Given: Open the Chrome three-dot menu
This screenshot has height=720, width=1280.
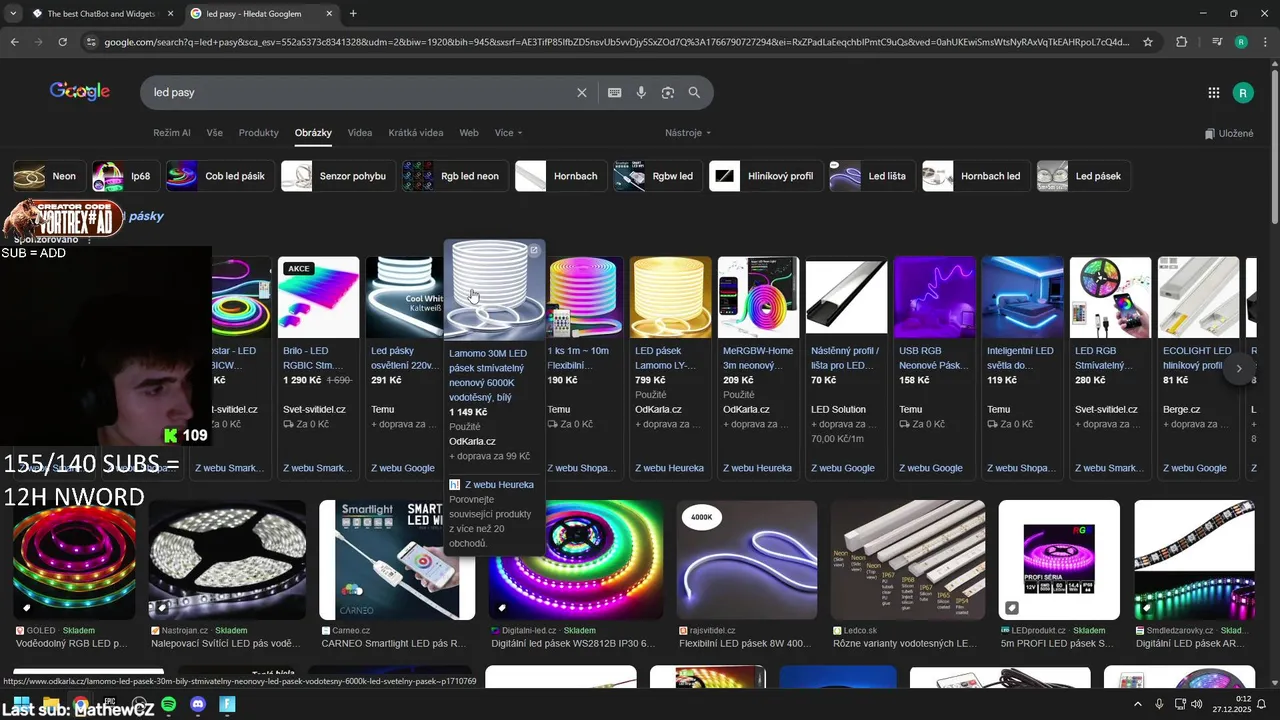Looking at the screenshot, I should pos(1264,42).
